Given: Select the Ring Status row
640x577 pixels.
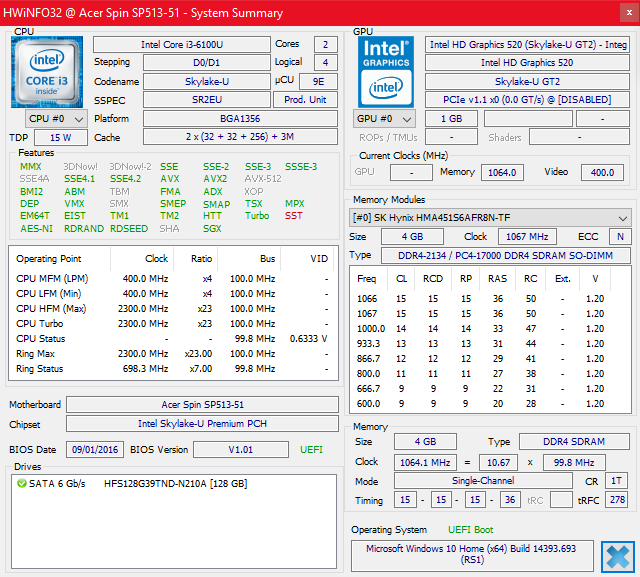Looking at the screenshot, I should pyautogui.click(x=173, y=369).
